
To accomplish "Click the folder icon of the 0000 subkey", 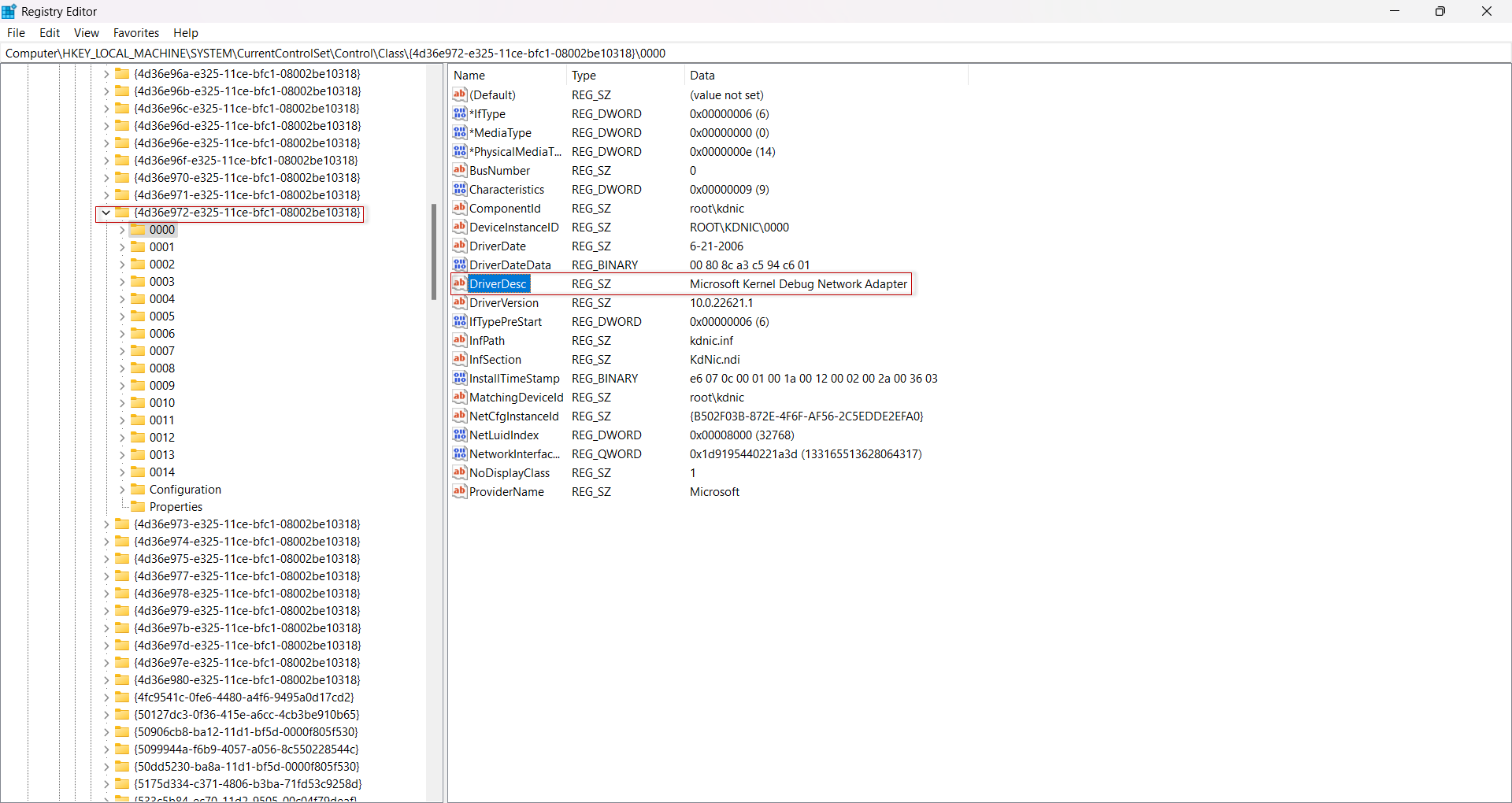I will pyautogui.click(x=139, y=229).
